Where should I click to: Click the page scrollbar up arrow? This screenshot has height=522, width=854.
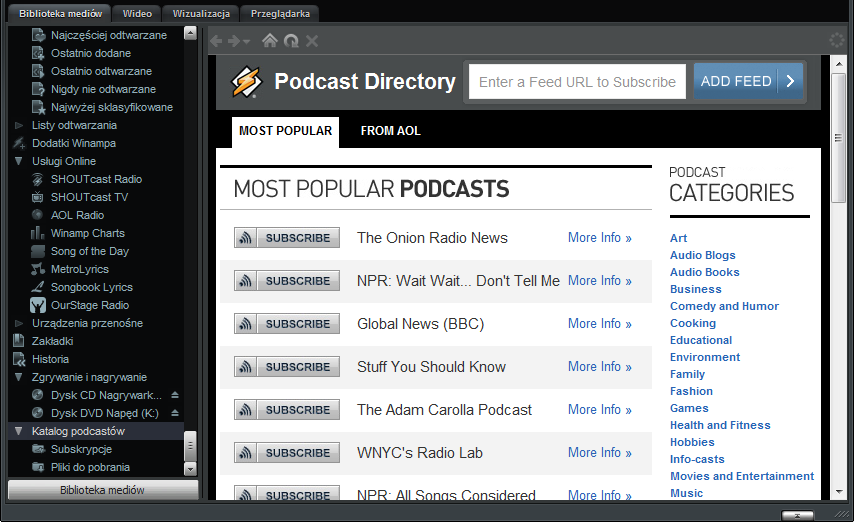click(839, 64)
